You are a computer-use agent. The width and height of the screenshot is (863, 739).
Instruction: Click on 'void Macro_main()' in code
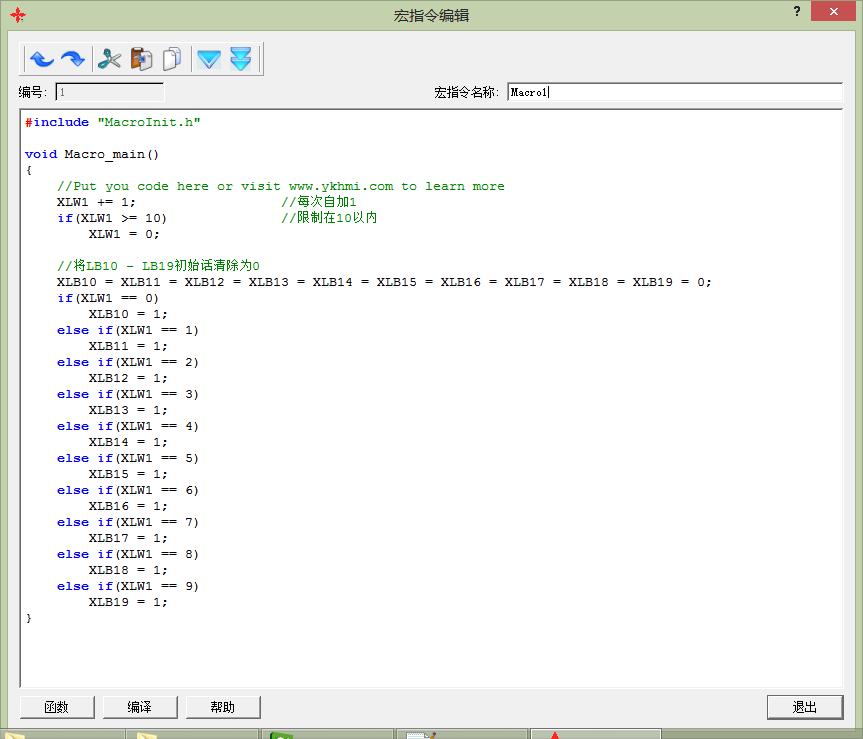pyautogui.click(x=92, y=154)
